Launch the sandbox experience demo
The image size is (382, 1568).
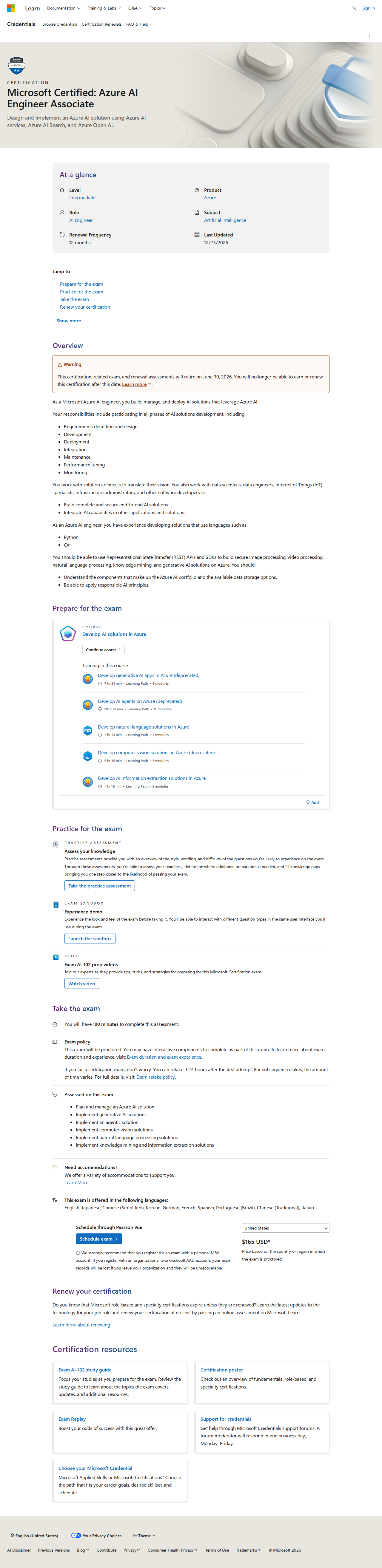(x=90, y=938)
